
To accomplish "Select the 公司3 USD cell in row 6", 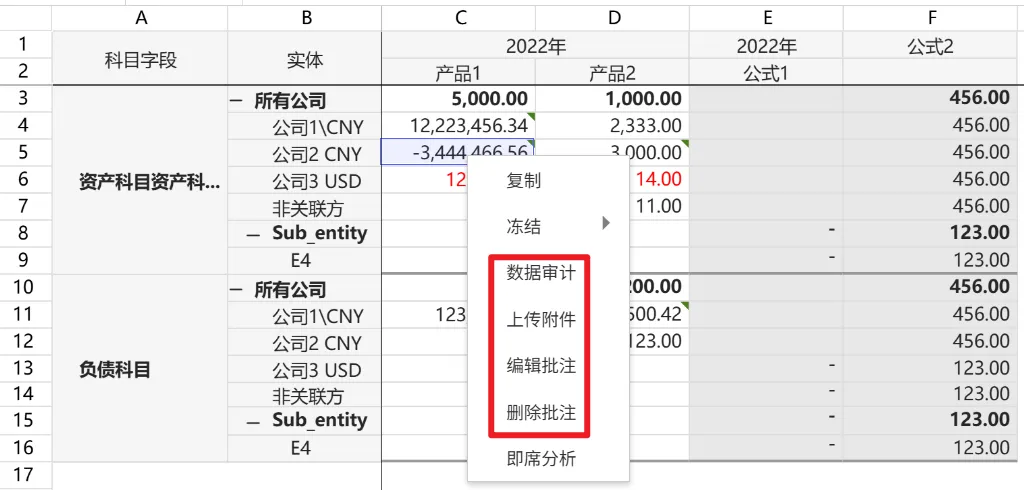I will [x=316, y=181].
